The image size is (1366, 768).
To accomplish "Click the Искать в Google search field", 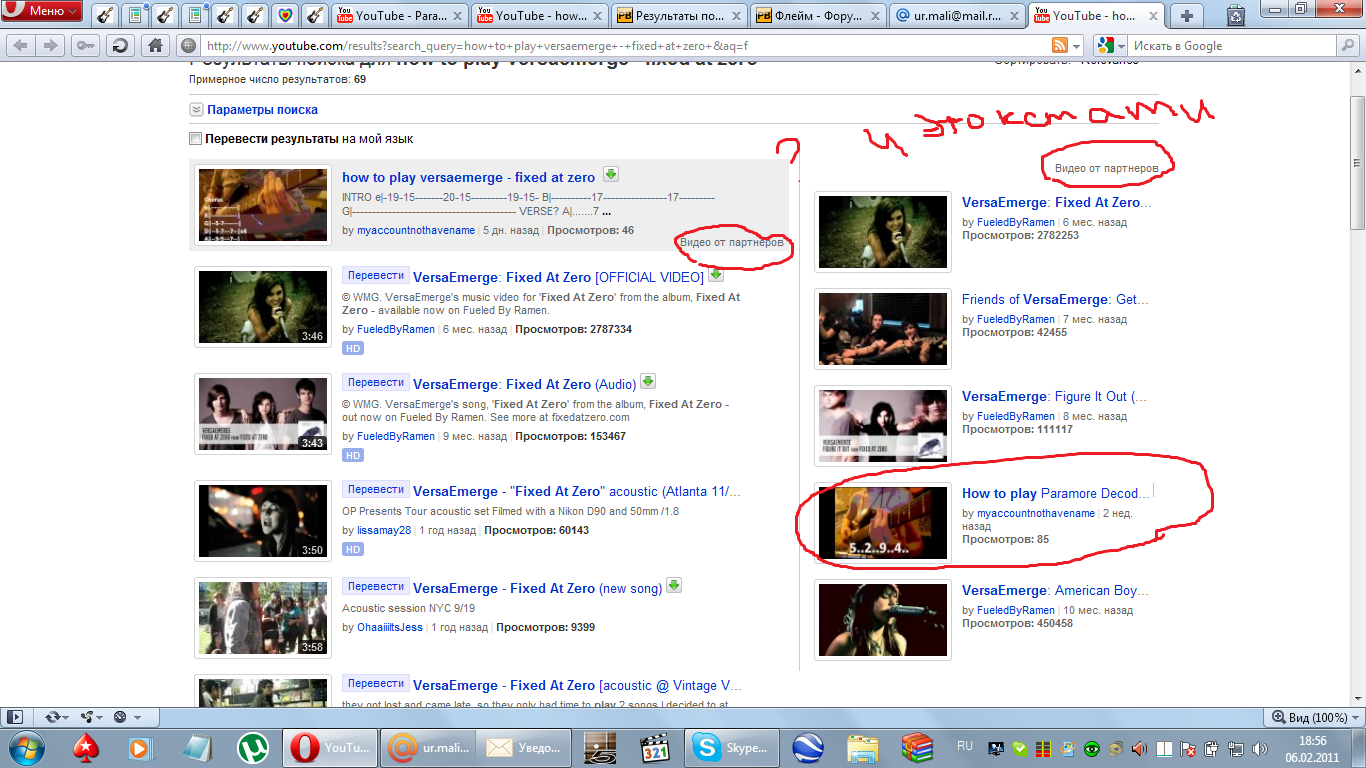I will pos(1232,46).
